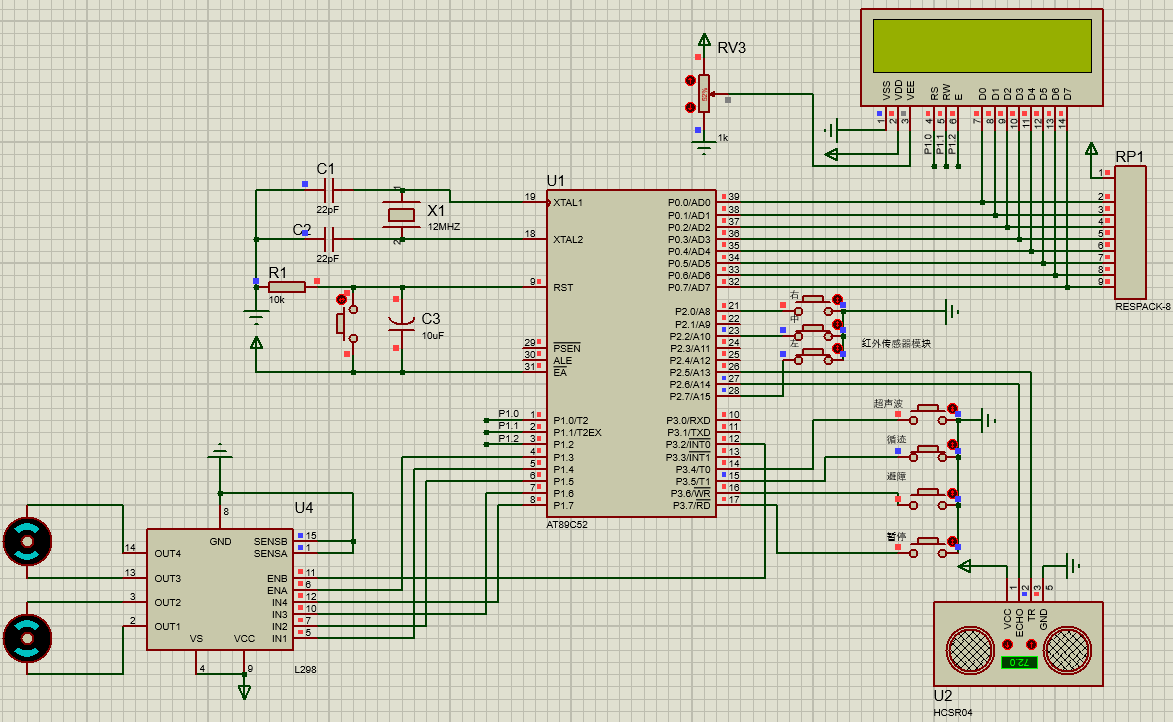1173x722 pixels.
Task: Select power arrow feeding HCSR04 VCC pin
Action: point(965,566)
